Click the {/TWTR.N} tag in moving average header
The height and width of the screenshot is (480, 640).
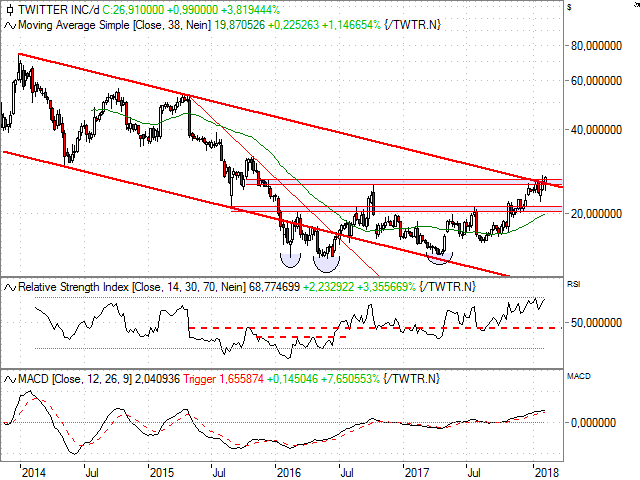tap(413, 25)
